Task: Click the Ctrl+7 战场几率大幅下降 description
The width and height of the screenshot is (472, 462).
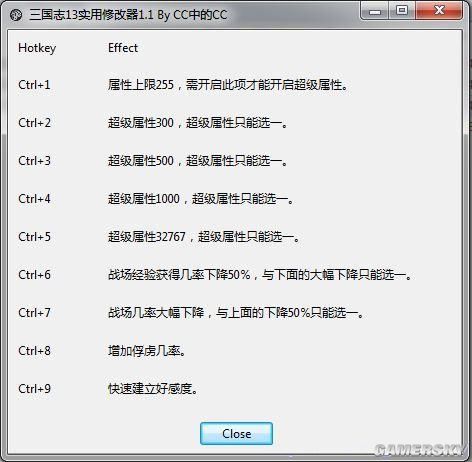Action: [236, 313]
